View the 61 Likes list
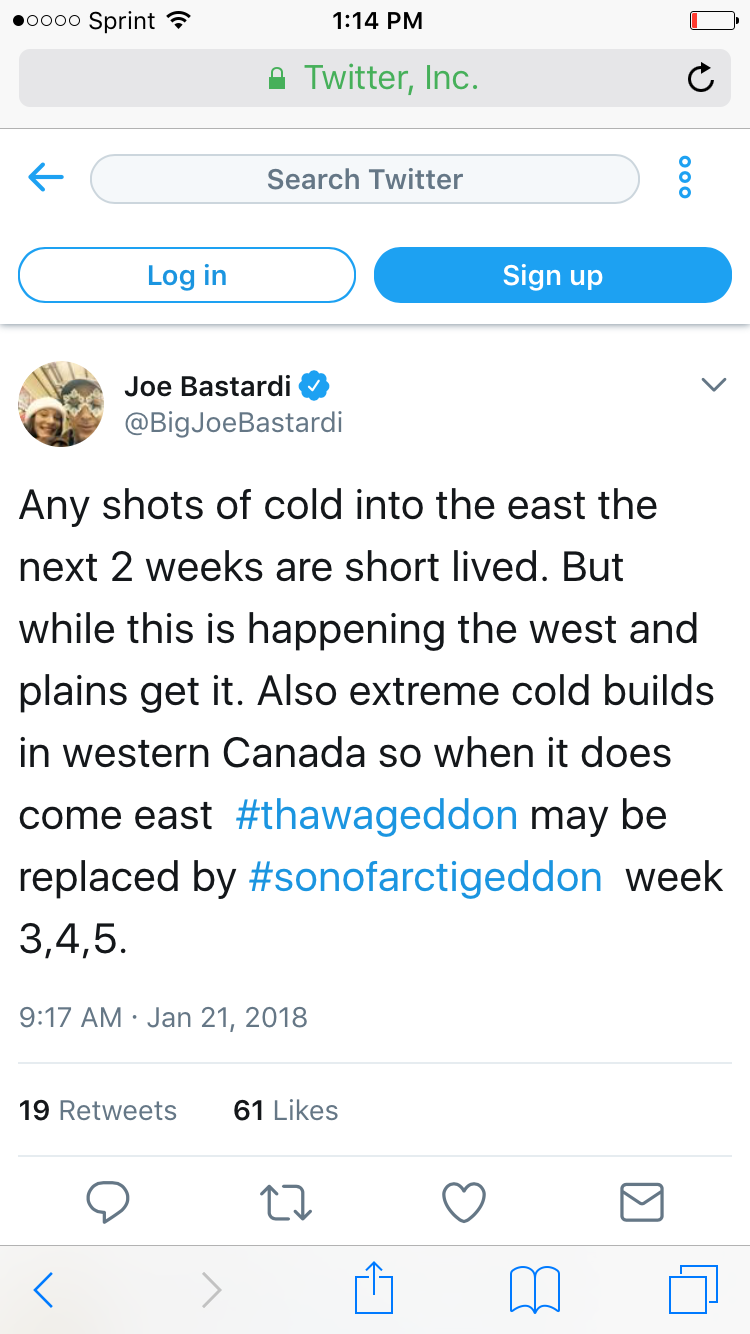The width and height of the screenshot is (750, 1334). point(286,1110)
